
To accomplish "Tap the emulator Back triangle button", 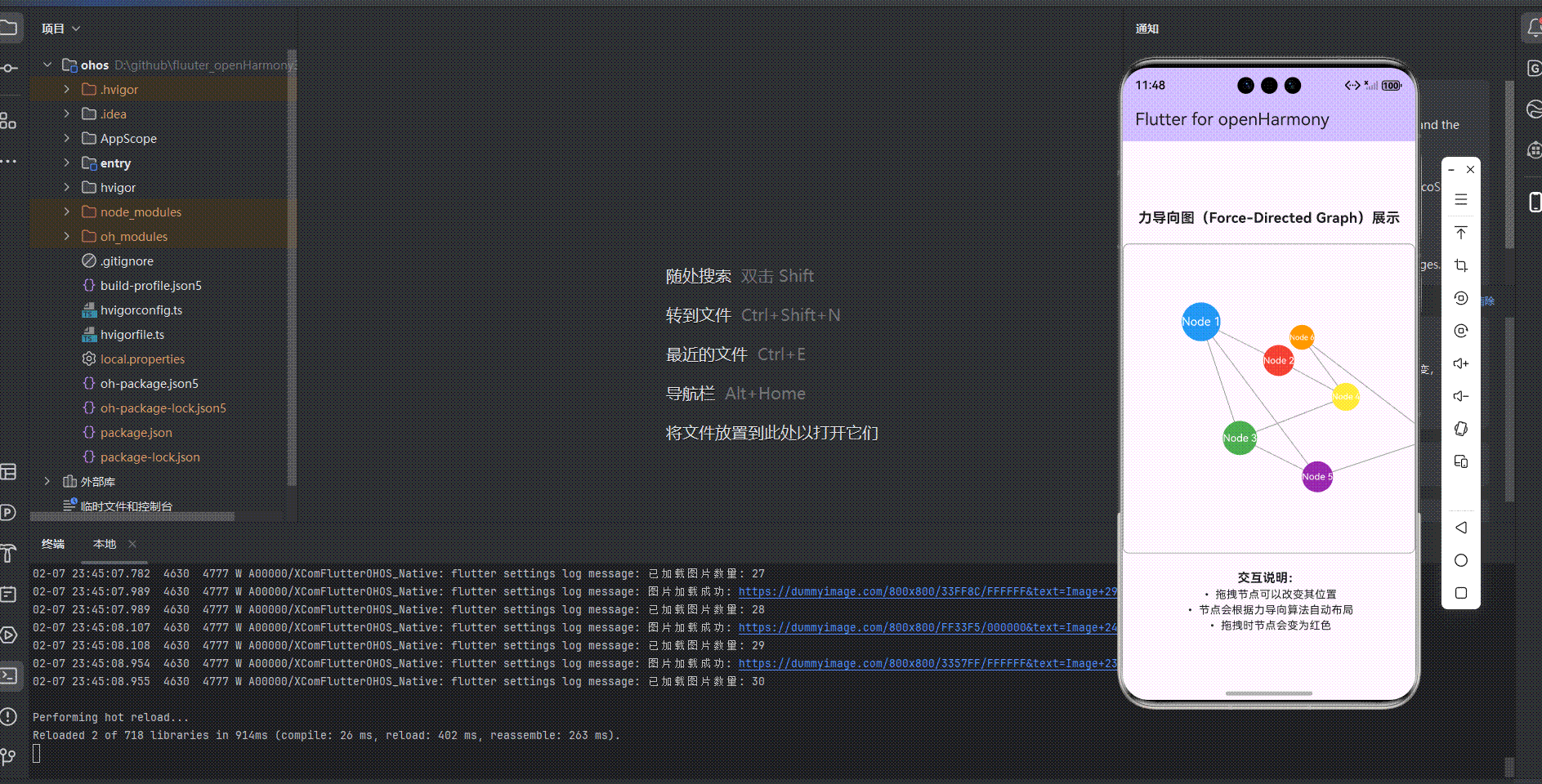I will click(x=1461, y=528).
